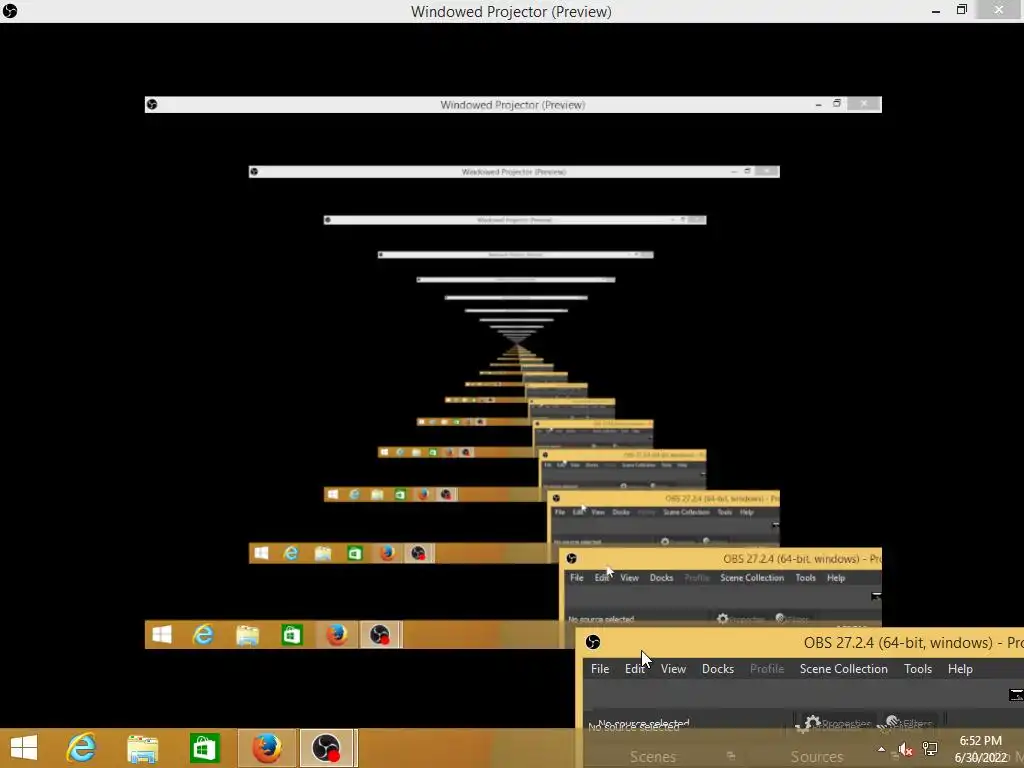Click the second-largest Windowed Projector (Preview) title text
Image resolution: width=1024 pixels, height=768 pixels.
click(513, 104)
